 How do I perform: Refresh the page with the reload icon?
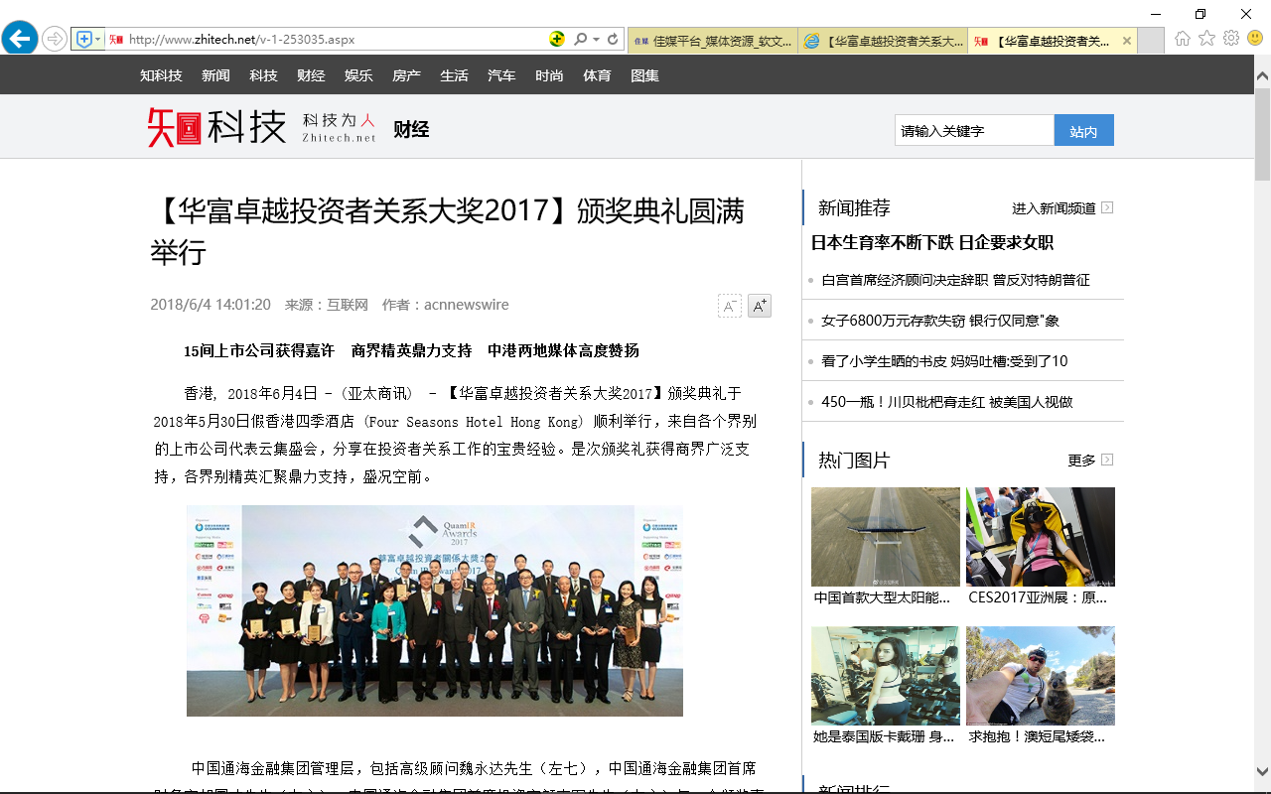pyautogui.click(x=613, y=39)
